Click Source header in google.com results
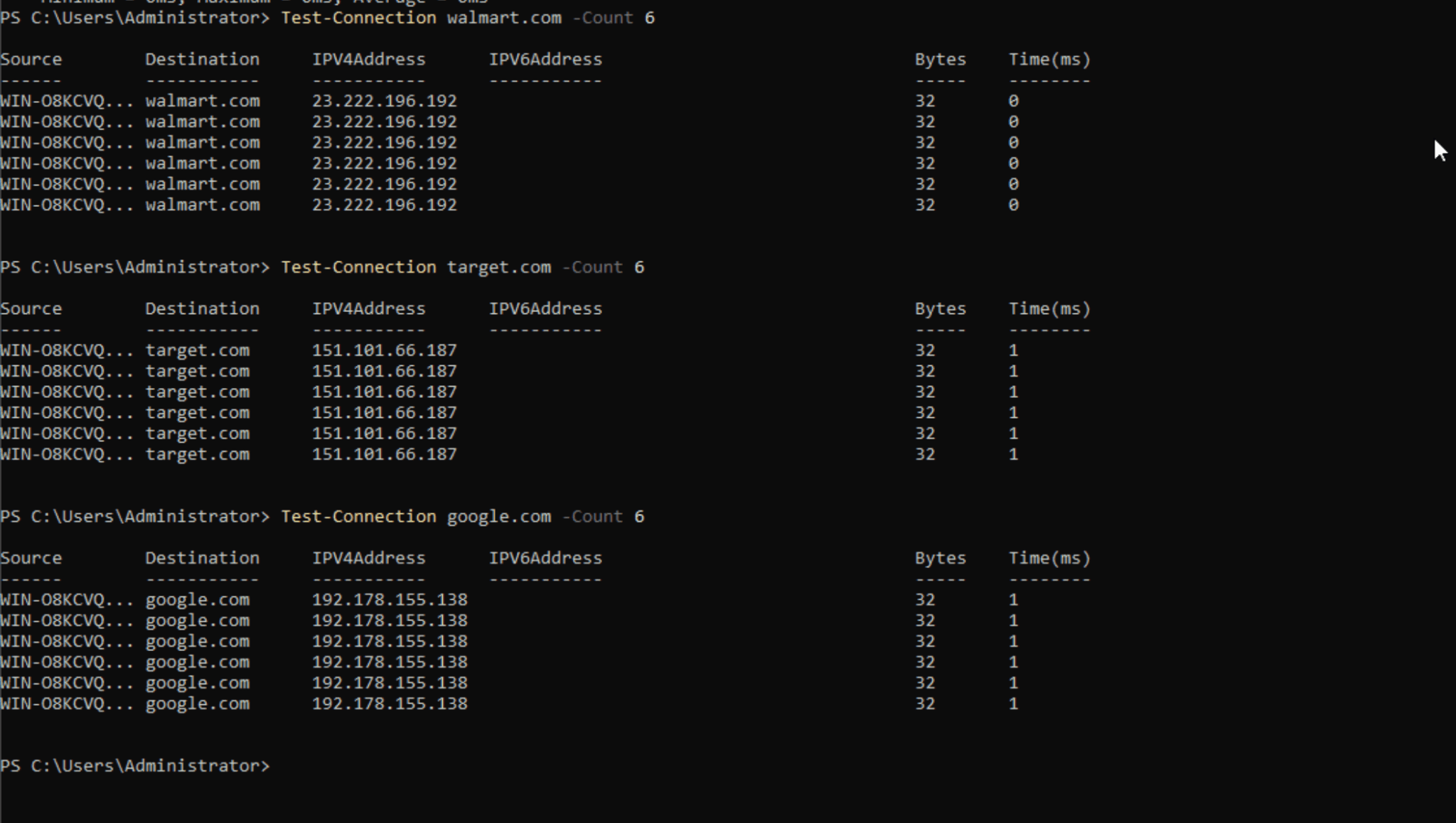Viewport: 1456px width, 823px height. (31, 559)
